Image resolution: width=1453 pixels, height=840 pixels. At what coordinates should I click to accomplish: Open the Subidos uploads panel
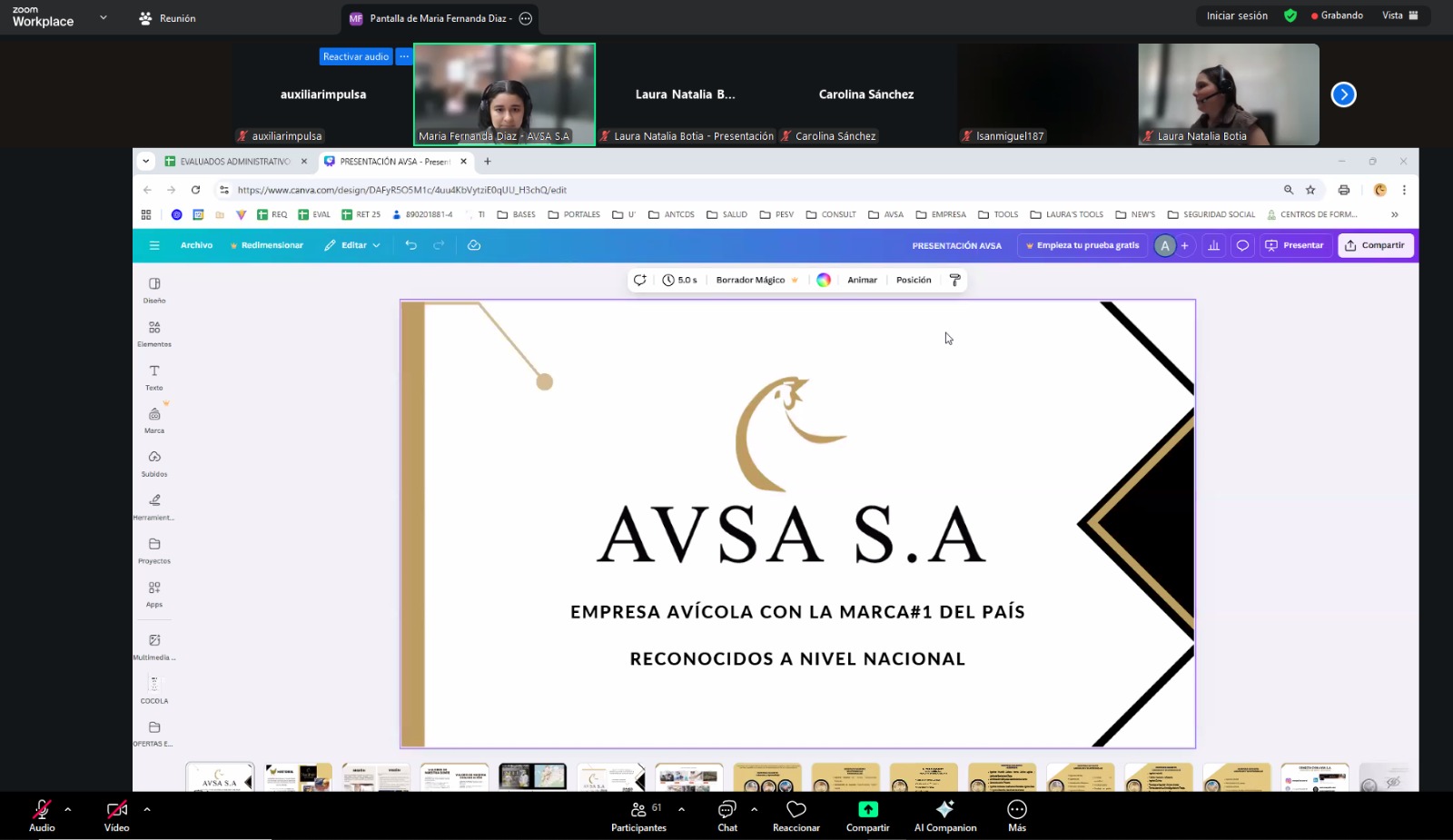tap(154, 462)
